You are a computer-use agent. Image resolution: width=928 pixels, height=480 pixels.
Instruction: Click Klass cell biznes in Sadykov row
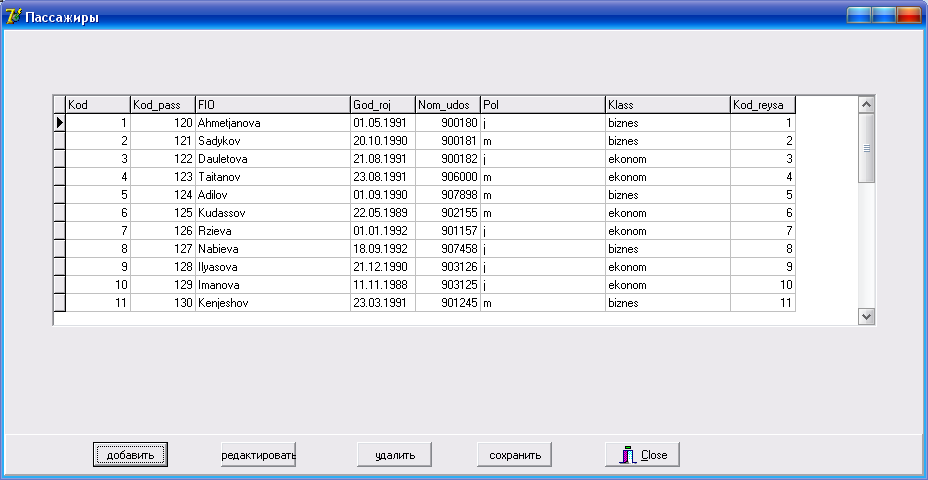tap(668, 141)
